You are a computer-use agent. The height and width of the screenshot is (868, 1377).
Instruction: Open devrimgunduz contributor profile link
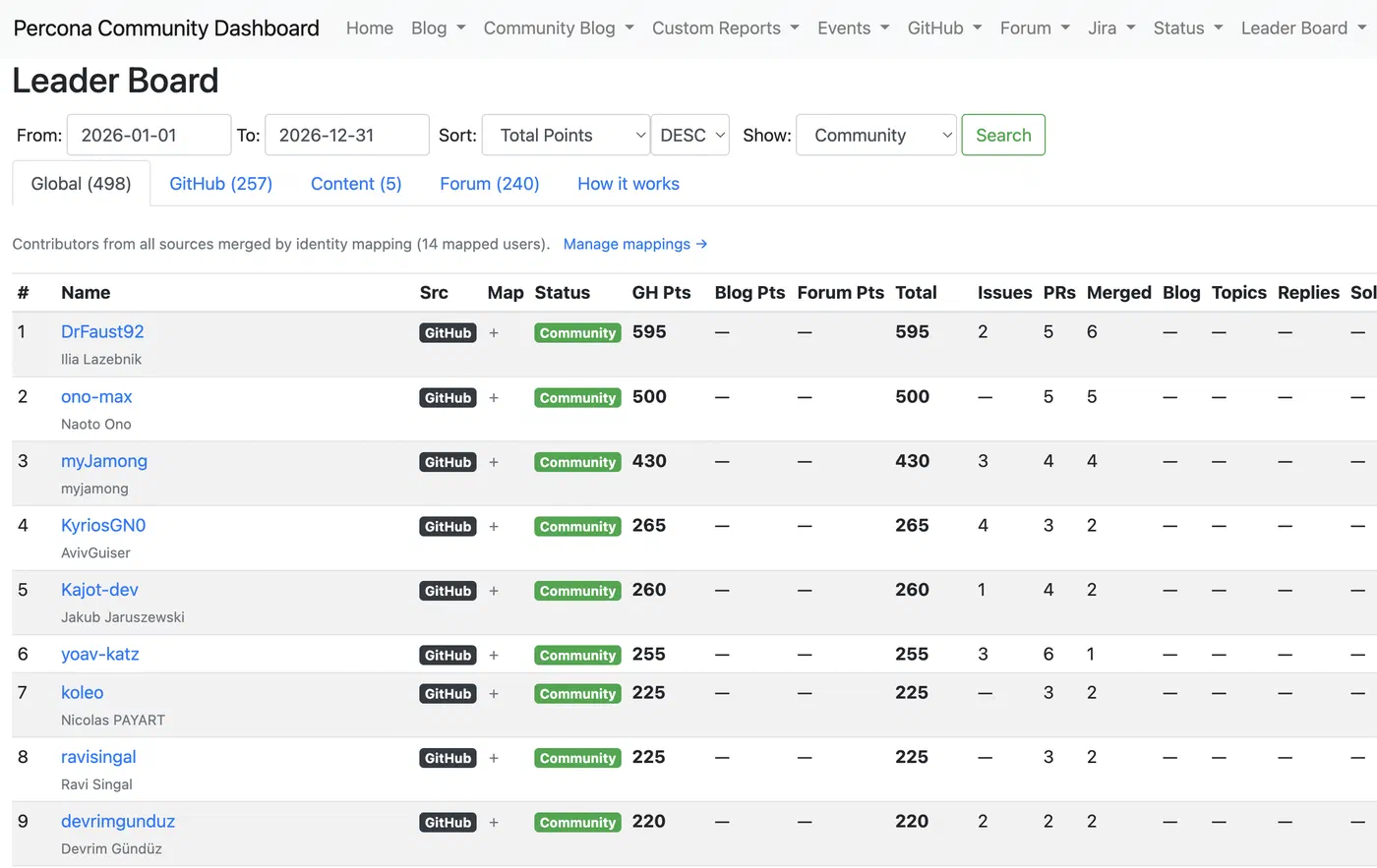(118, 822)
